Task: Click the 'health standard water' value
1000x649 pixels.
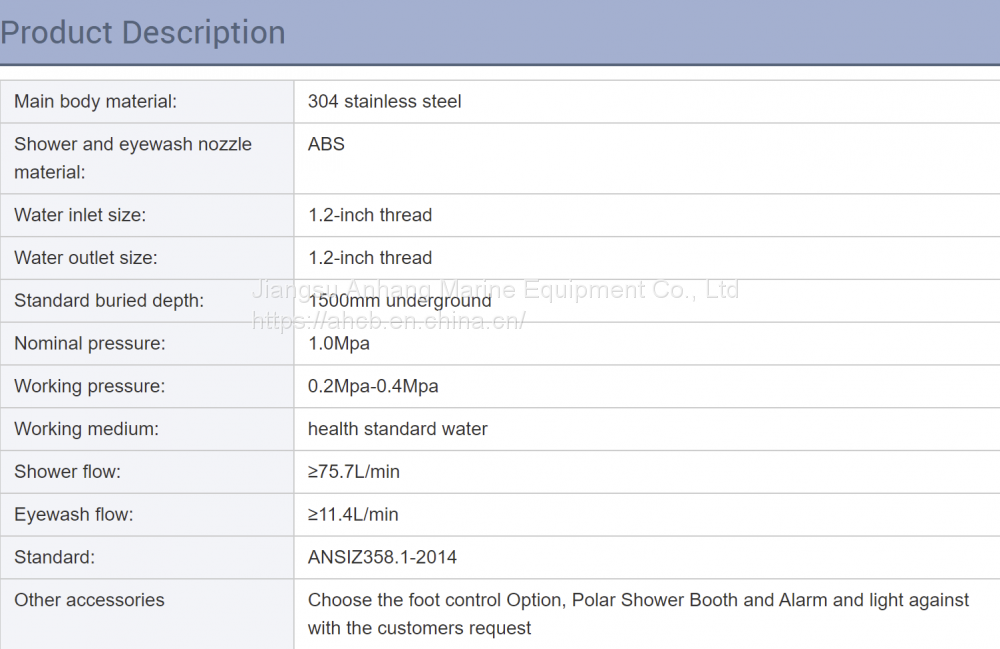Action: (397, 429)
